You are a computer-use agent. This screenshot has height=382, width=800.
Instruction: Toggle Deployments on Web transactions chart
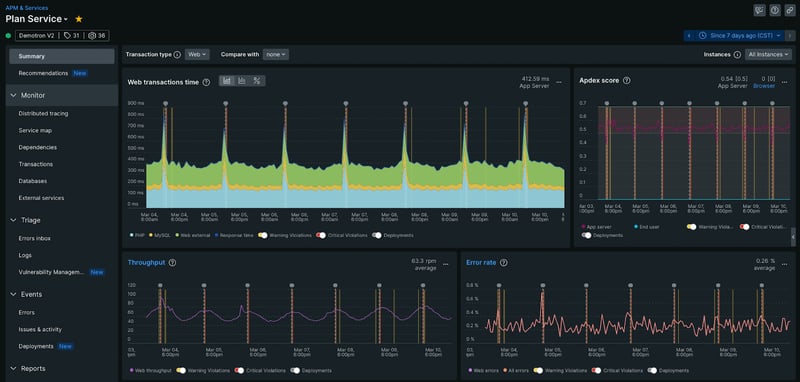(x=377, y=236)
